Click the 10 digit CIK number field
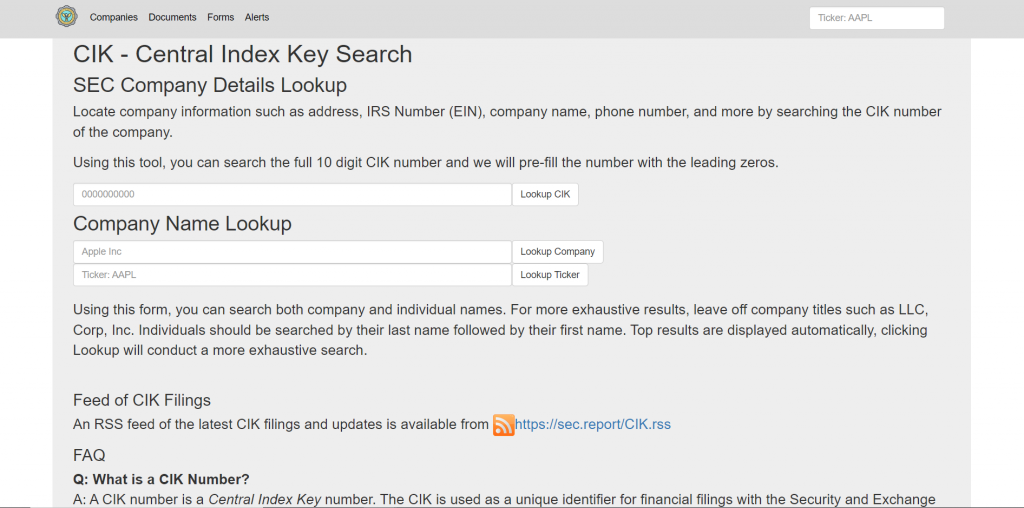The width and height of the screenshot is (1024, 508). 292,194
